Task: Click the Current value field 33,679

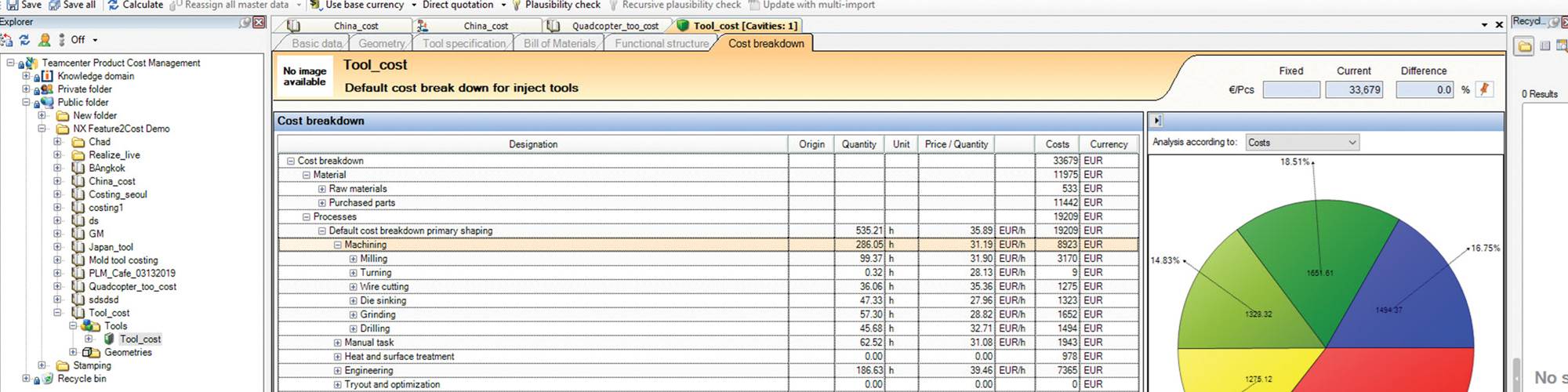Action: point(1354,90)
